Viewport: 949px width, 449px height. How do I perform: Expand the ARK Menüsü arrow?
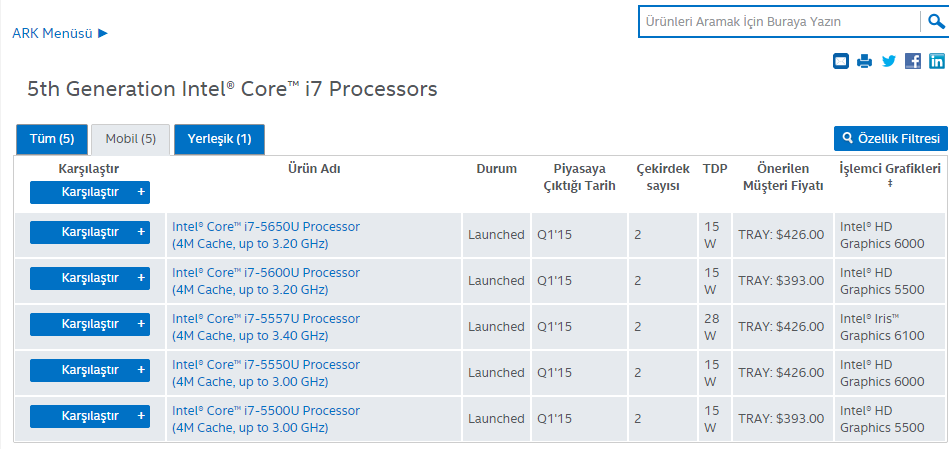[103, 33]
